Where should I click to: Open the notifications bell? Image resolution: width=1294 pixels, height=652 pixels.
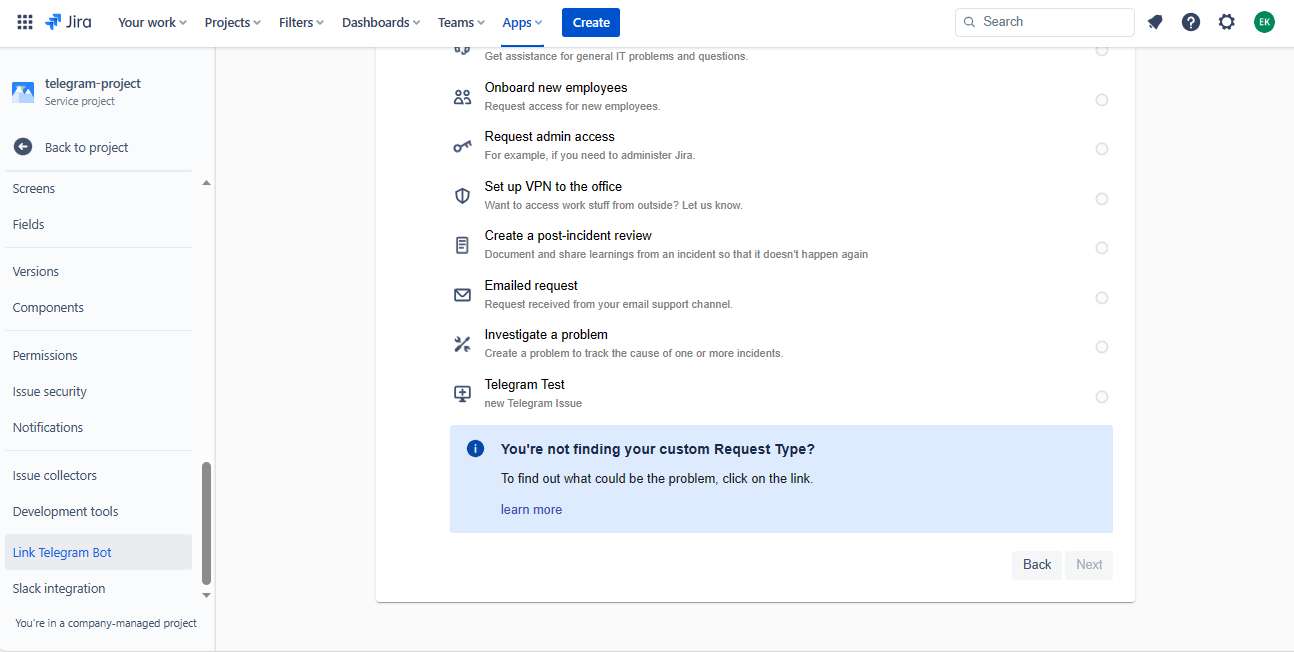click(x=1155, y=22)
